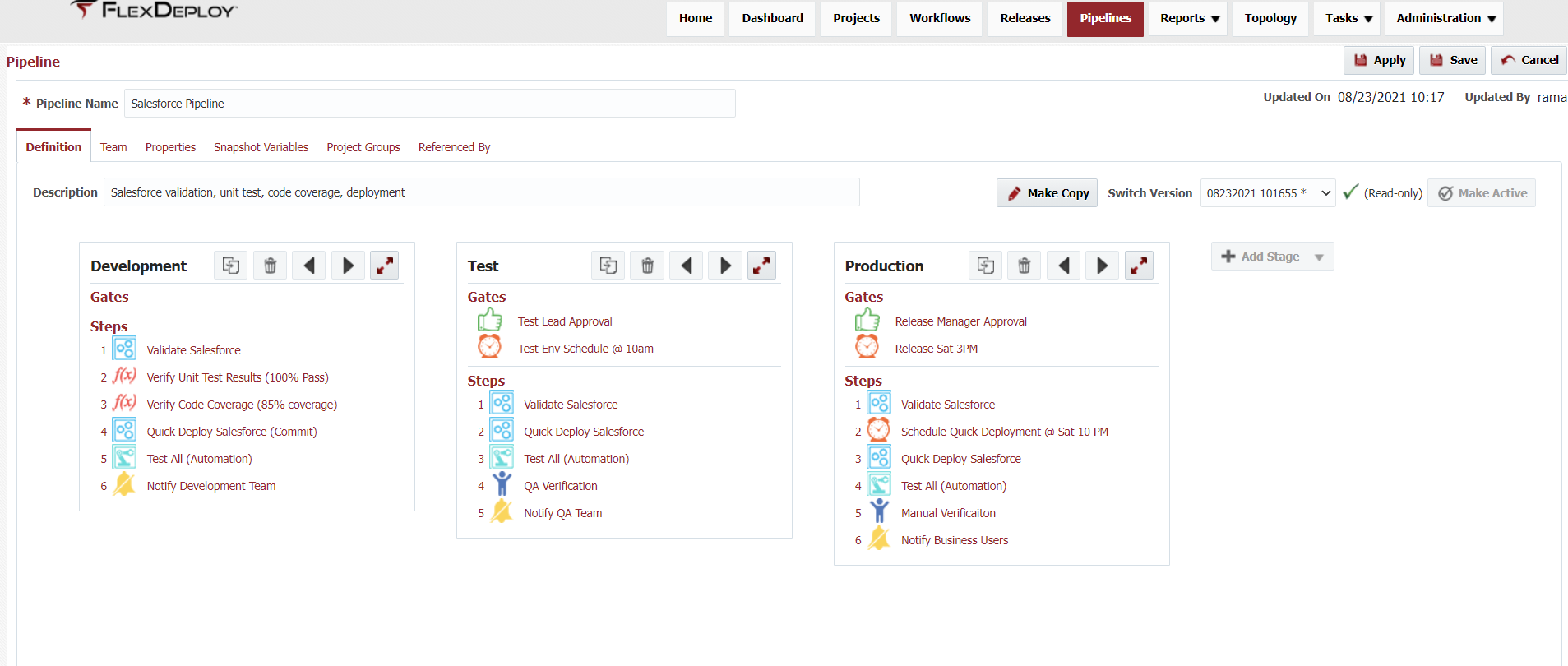Click Verify Unit Test Results f(x) icon
Image resolution: width=1568 pixels, height=666 pixels.
pyautogui.click(x=125, y=376)
